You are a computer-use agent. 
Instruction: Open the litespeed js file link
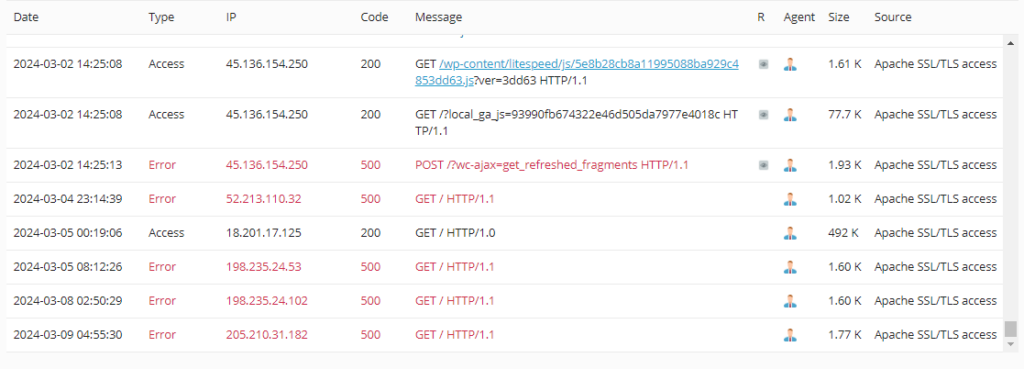coord(577,72)
